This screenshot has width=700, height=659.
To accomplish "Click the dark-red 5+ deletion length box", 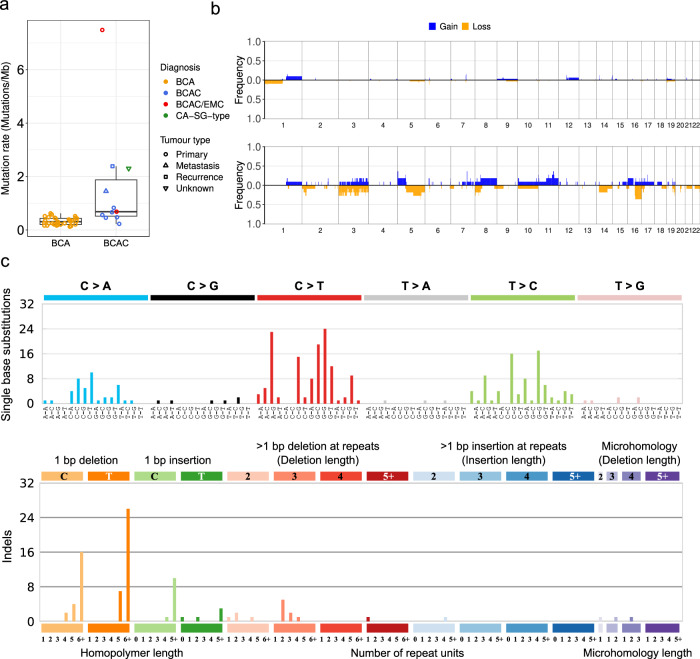I will pos(388,476).
